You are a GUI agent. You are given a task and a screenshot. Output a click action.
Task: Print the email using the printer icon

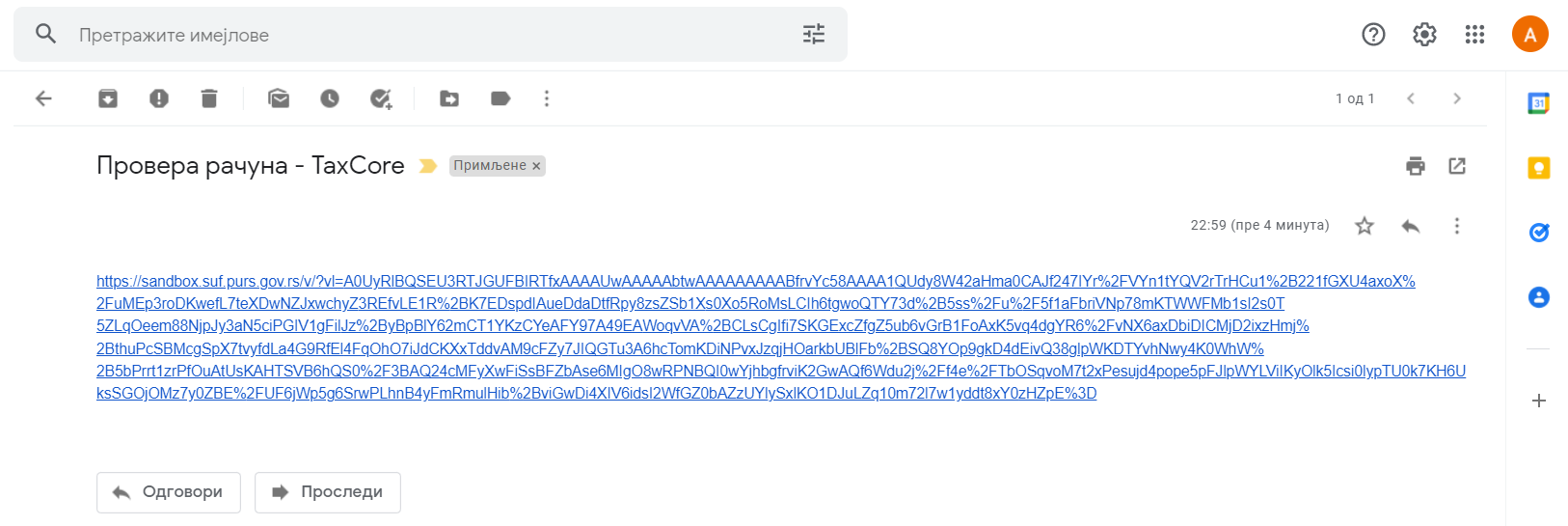[x=1416, y=166]
